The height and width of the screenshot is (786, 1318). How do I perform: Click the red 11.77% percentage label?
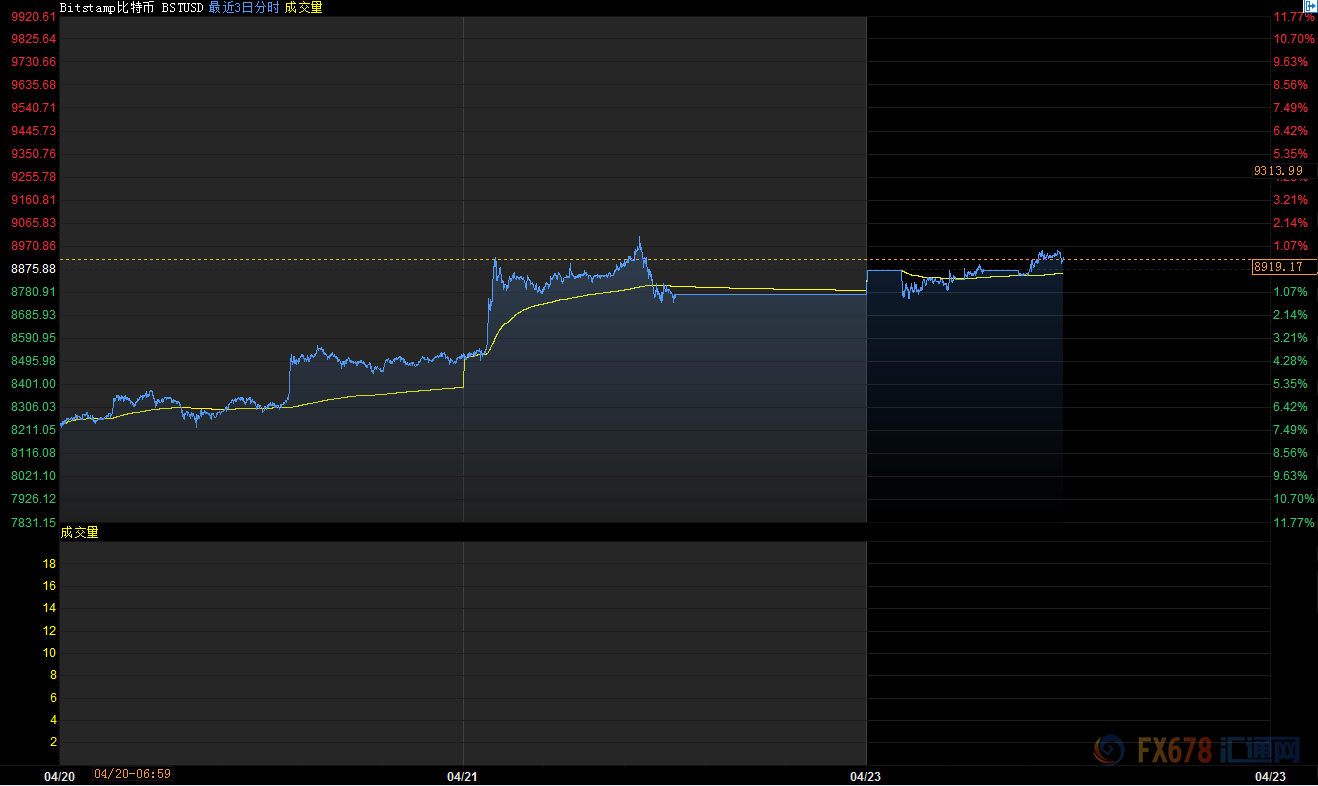pos(1294,17)
